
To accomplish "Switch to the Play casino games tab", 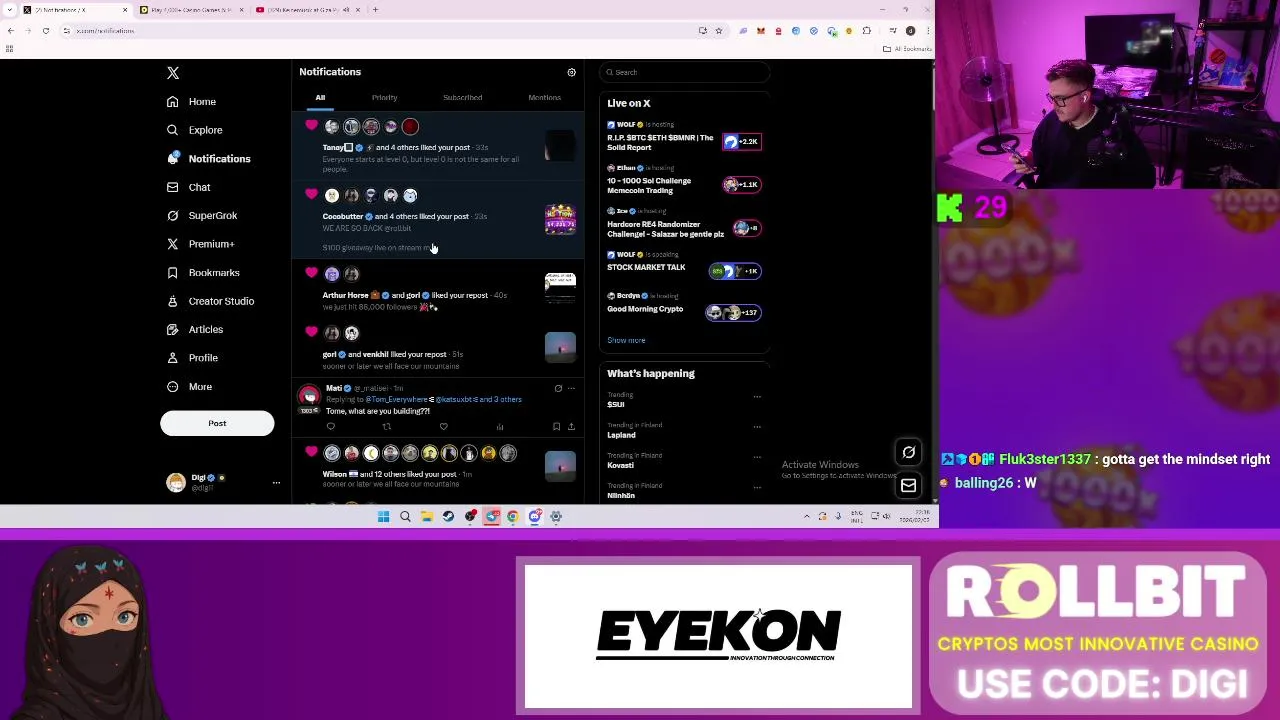I will [x=192, y=10].
